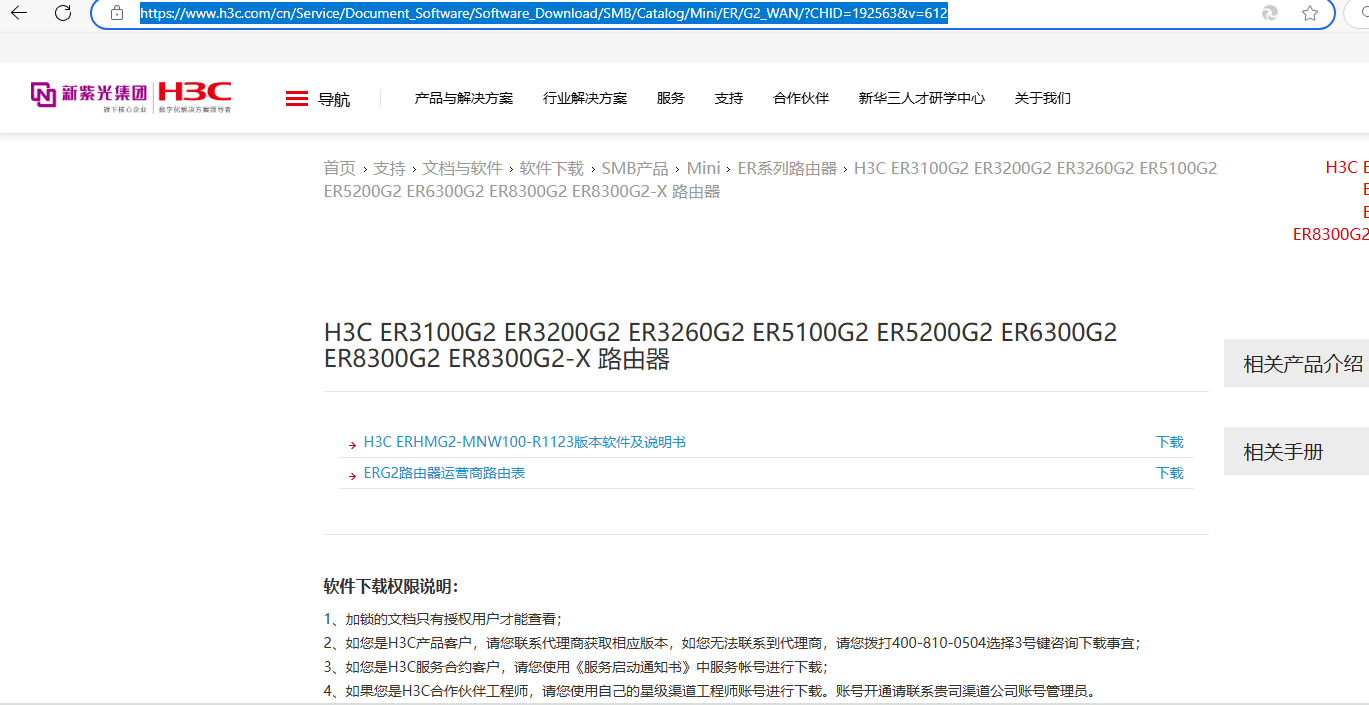
Task: Click the red arrow before ERG2路由器 link
Action: coord(352,476)
